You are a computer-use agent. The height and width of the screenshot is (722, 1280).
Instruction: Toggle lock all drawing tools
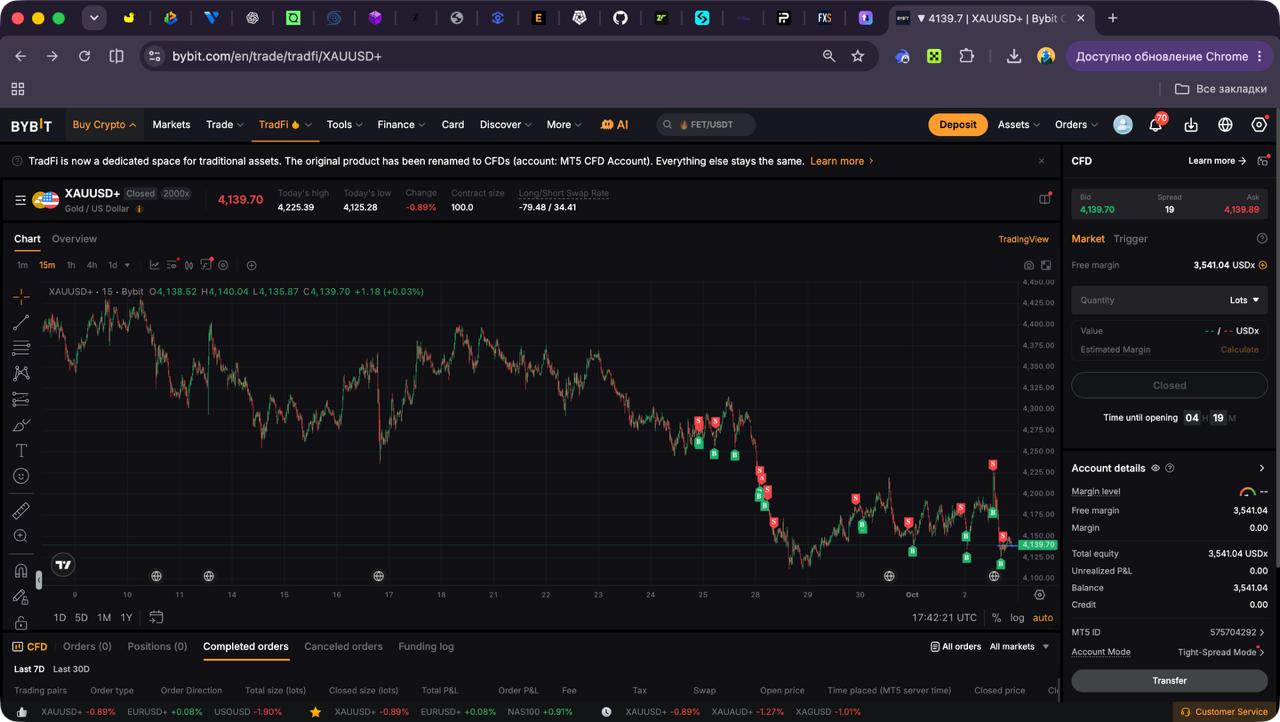pos(21,621)
